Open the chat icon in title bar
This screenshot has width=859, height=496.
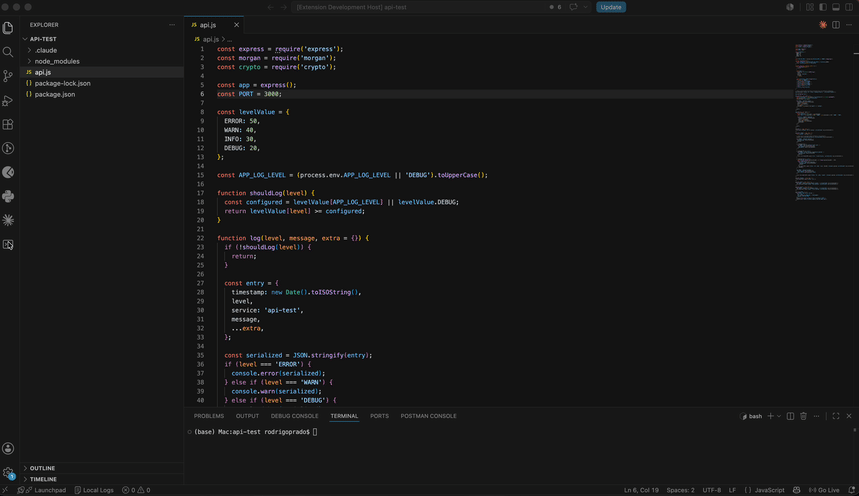click(x=573, y=7)
